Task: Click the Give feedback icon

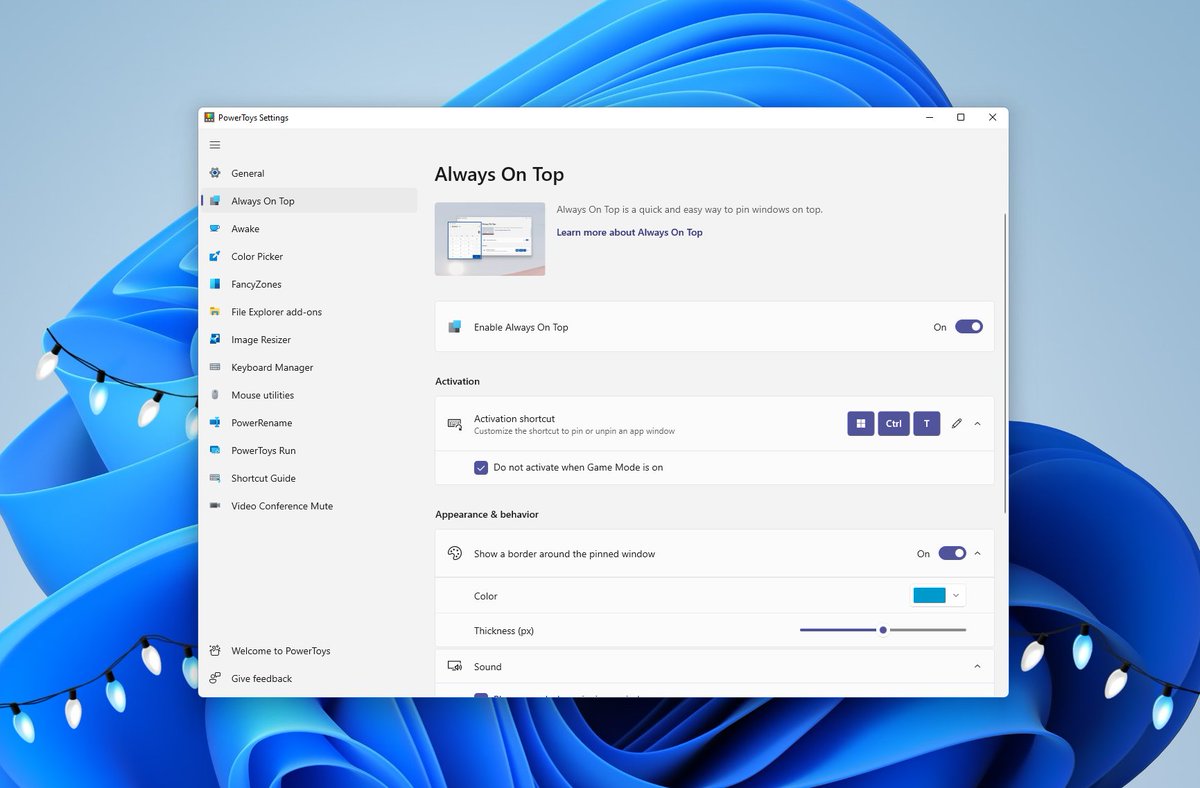Action: pos(215,679)
